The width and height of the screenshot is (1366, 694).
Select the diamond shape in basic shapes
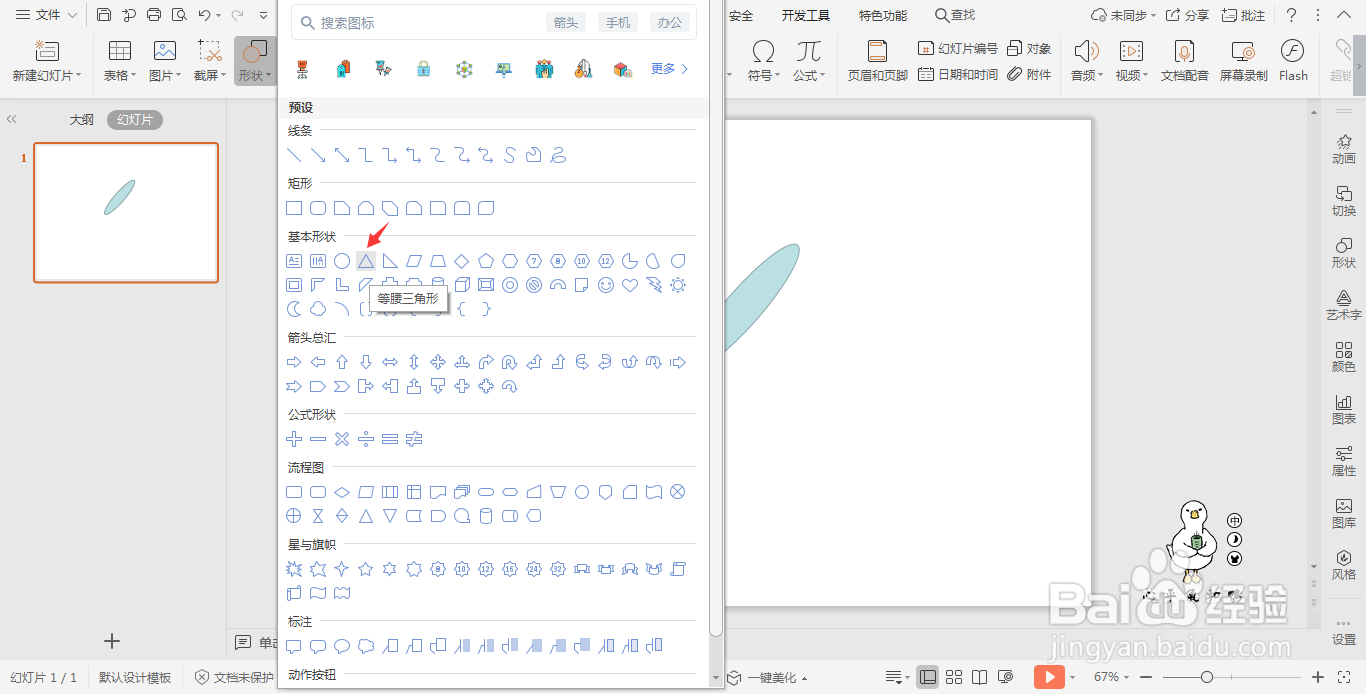tap(462, 261)
